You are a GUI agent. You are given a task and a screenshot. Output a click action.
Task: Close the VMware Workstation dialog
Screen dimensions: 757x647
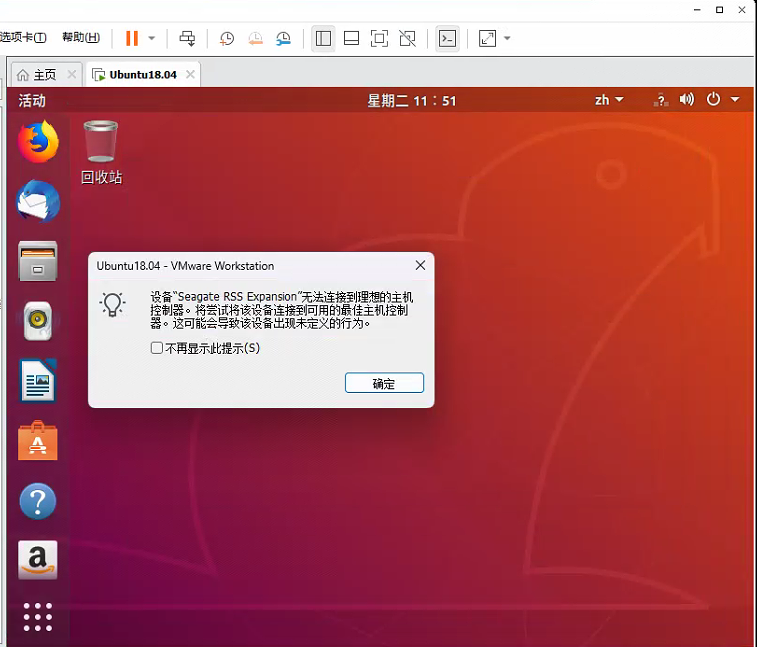(420, 265)
